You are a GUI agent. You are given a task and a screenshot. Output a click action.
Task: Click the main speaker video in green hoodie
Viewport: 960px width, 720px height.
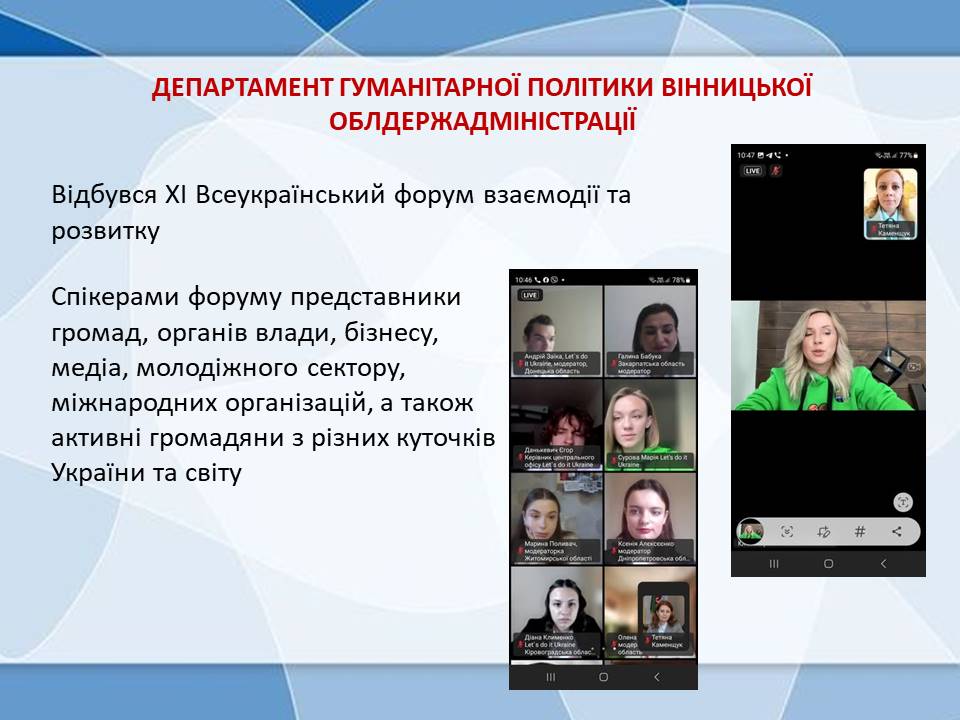[828, 356]
